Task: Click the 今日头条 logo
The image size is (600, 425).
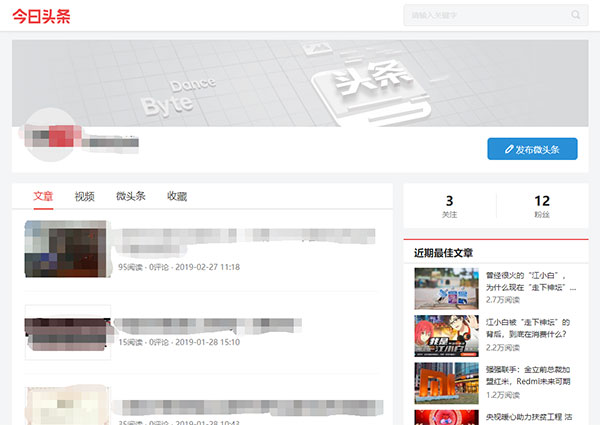Action: (41, 16)
